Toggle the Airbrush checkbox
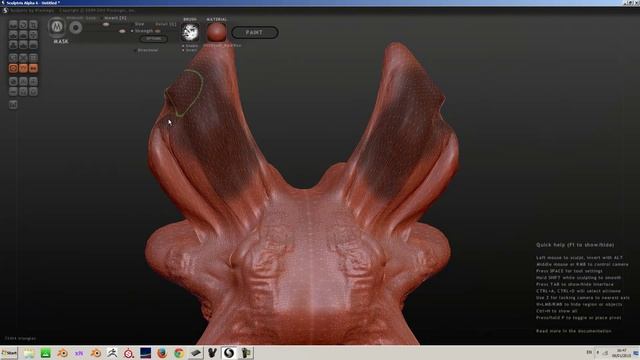This screenshot has height=360, width=640. (74, 18)
